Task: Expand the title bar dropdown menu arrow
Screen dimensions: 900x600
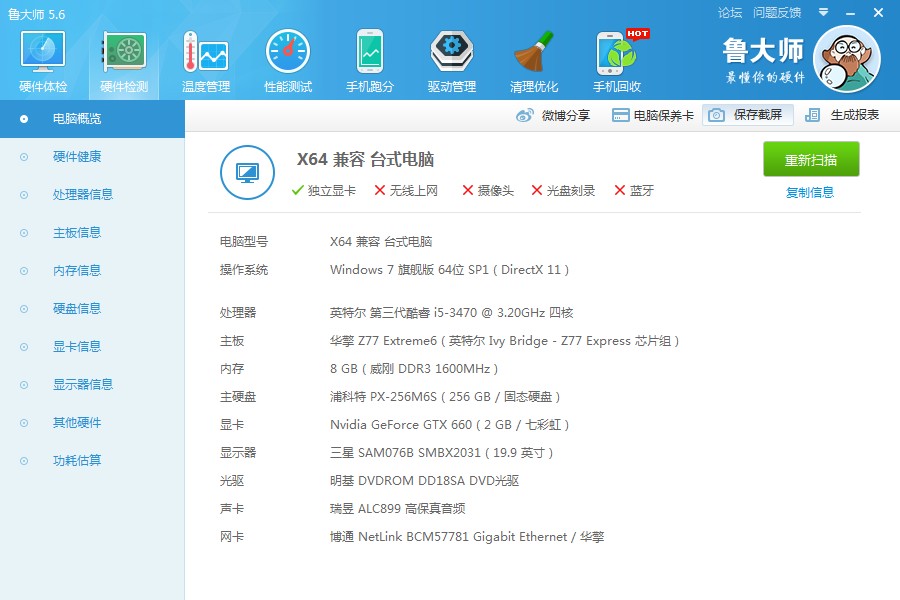Action: point(823,12)
